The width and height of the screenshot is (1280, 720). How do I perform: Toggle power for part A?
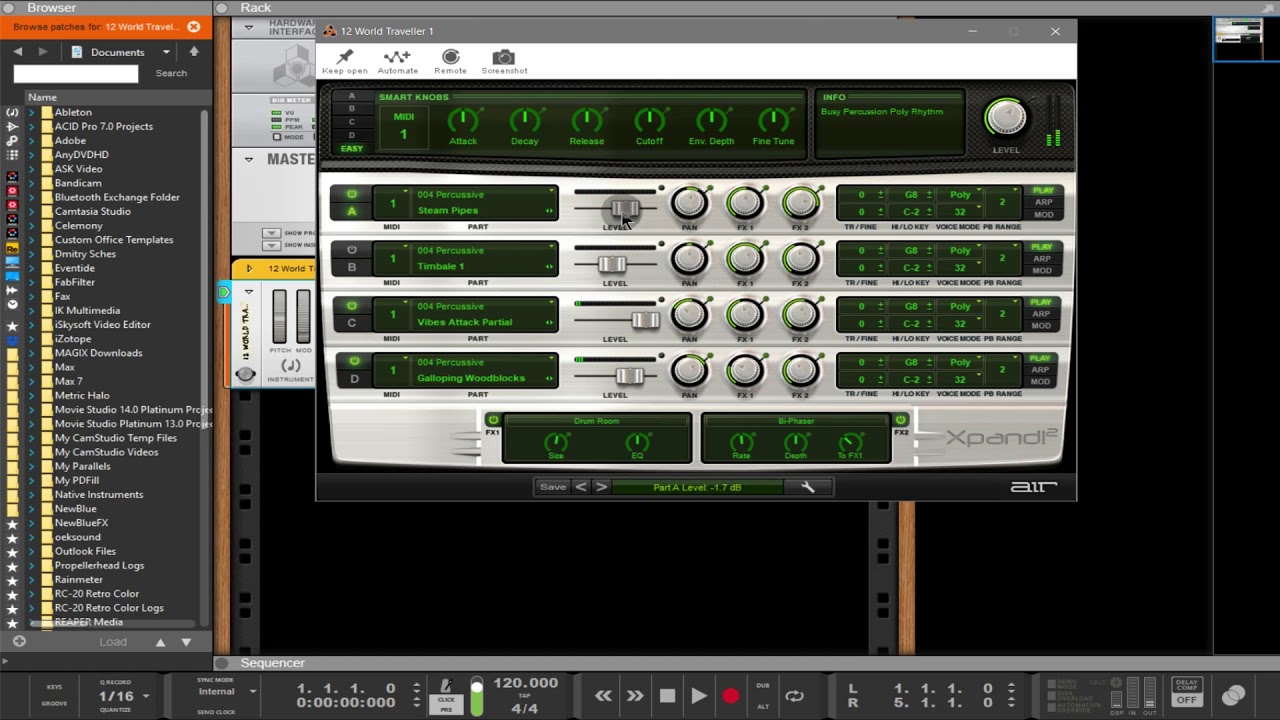(x=351, y=194)
